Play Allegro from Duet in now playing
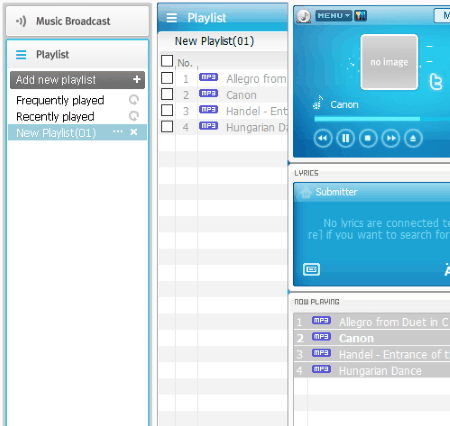This screenshot has height=426, width=450. pyautogui.click(x=372, y=322)
